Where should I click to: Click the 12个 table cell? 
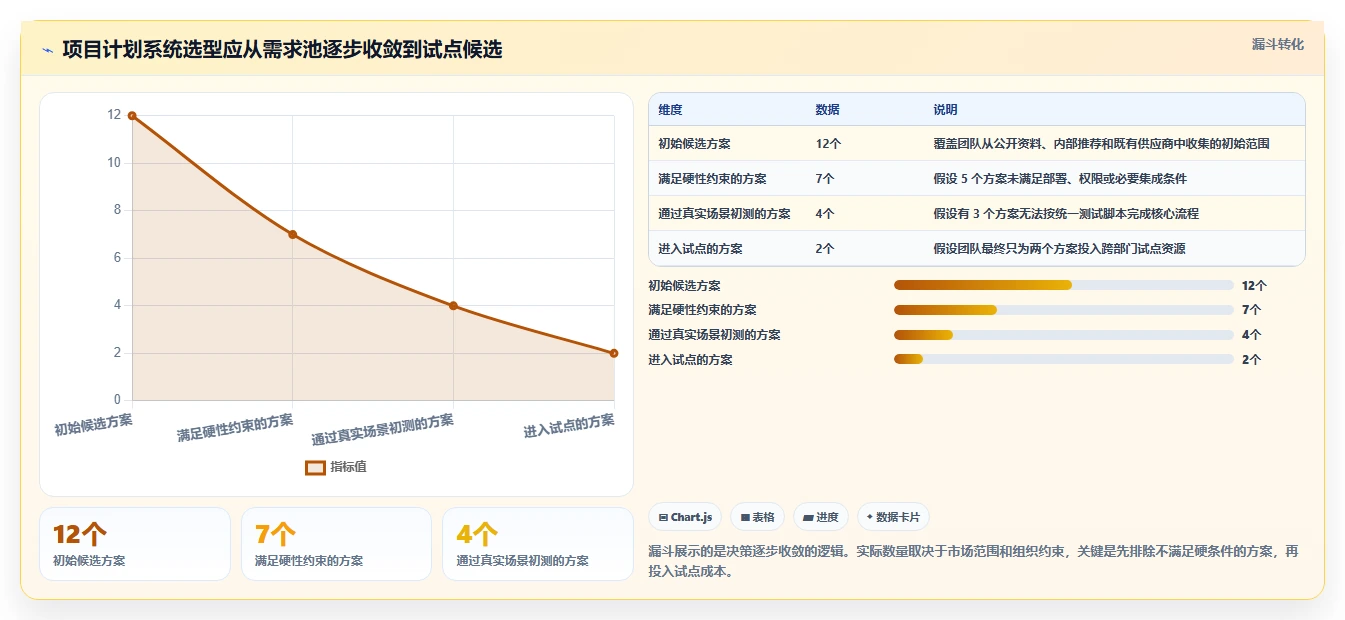[x=828, y=144]
